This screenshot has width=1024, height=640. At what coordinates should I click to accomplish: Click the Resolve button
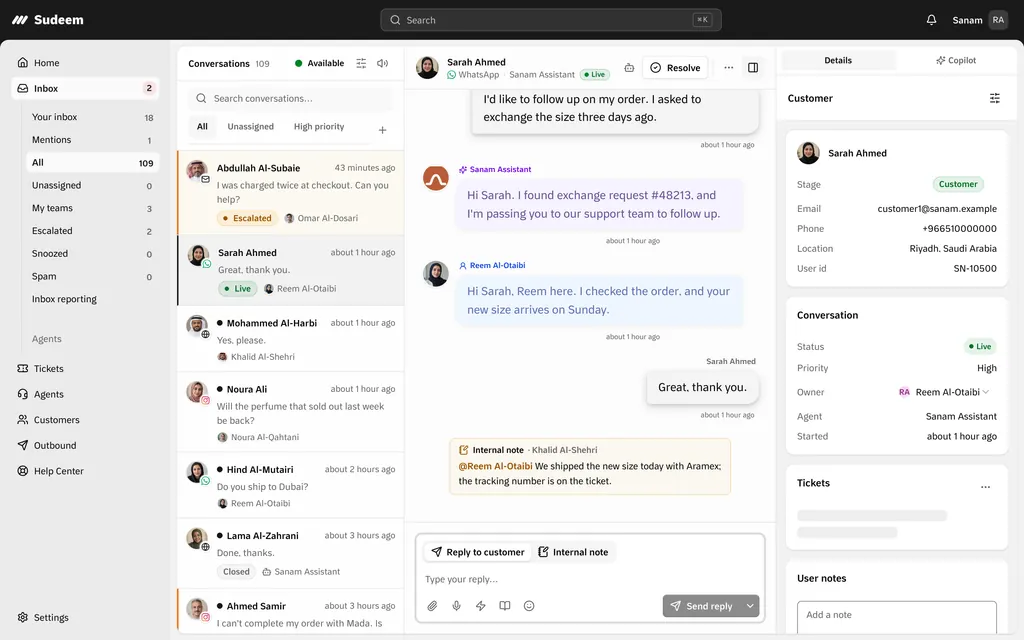point(675,67)
